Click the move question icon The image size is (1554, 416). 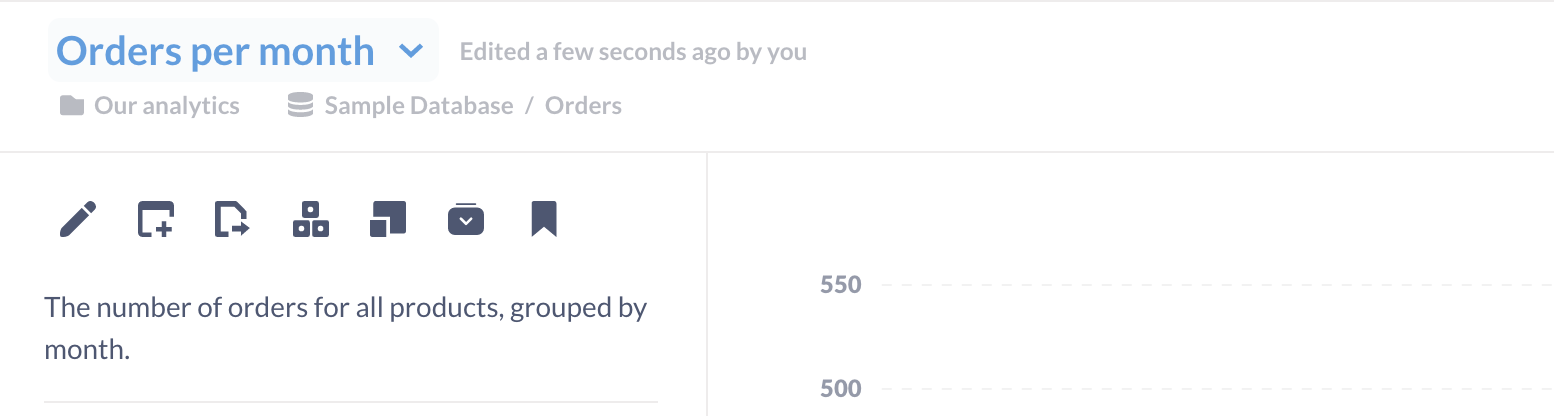232,219
